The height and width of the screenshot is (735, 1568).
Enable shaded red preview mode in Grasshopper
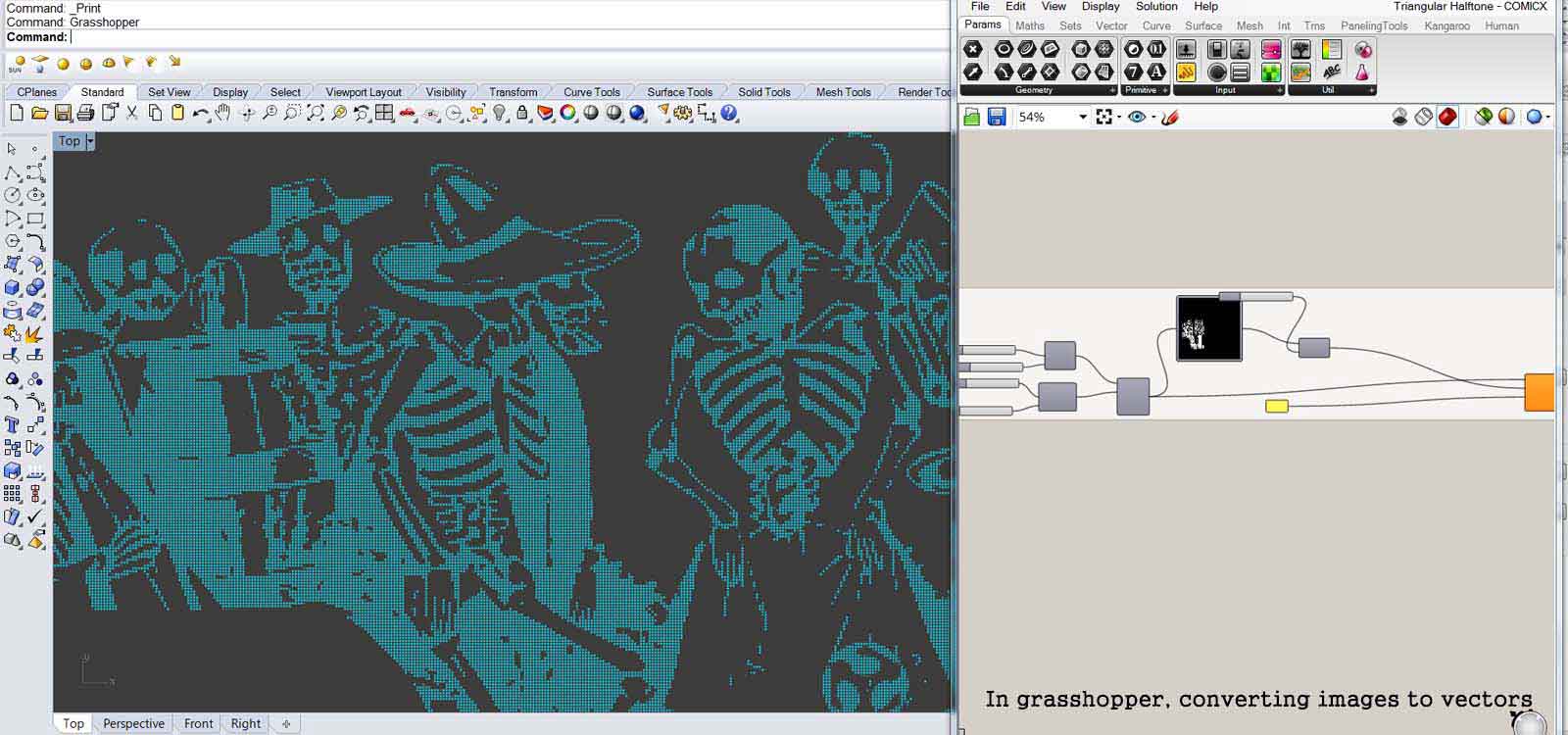pyautogui.click(x=1447, y=117)
